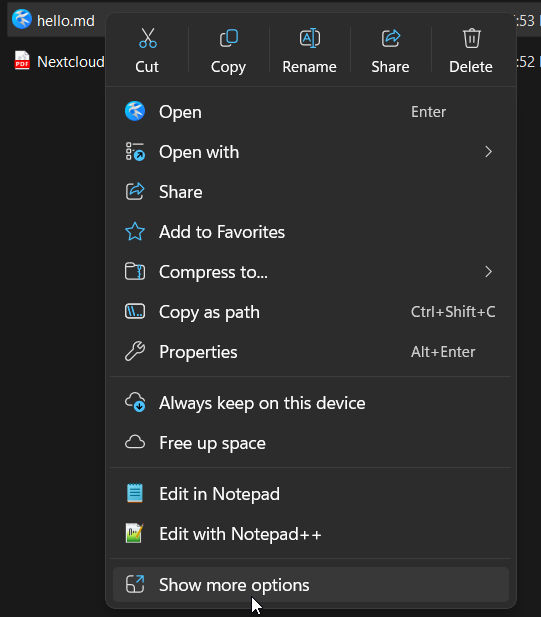541x617 pixels.
Task: Open Properties from the menu
Action: 311,351
